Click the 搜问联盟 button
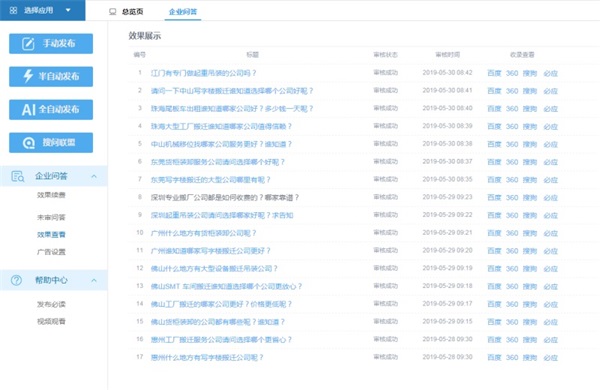Viewport: 600px width, 390px height. pyautogui.click(x=51, y=143)
